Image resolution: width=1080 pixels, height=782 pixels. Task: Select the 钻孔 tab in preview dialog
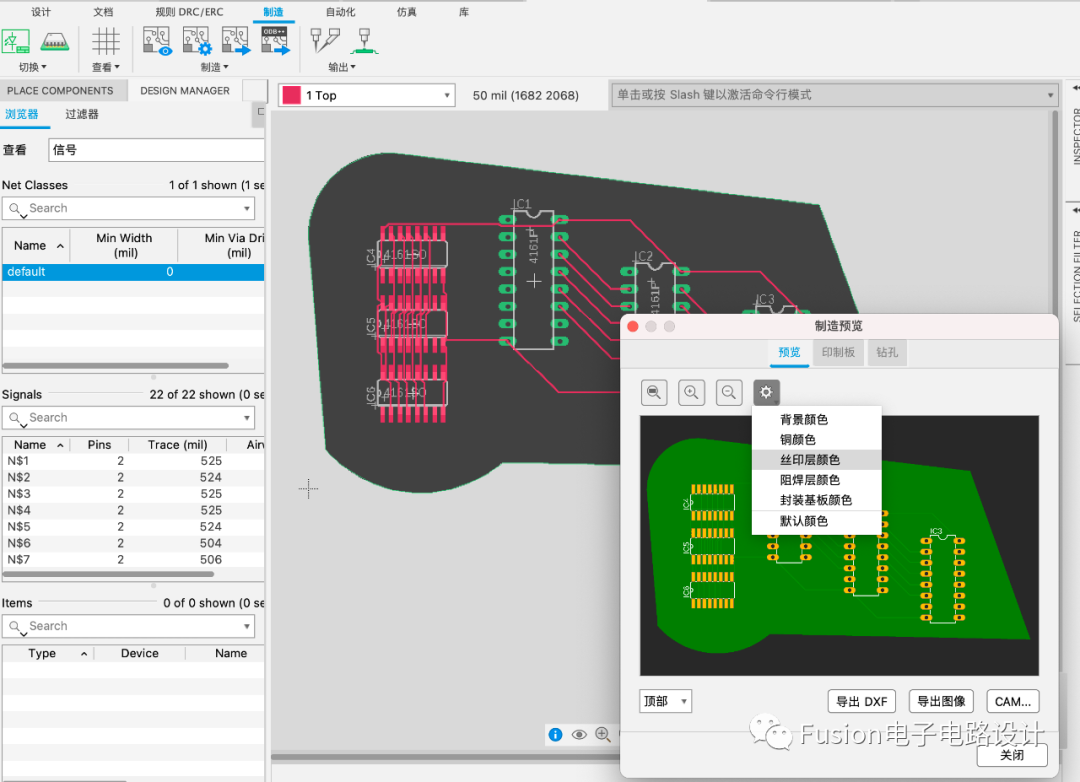point(887,352)
